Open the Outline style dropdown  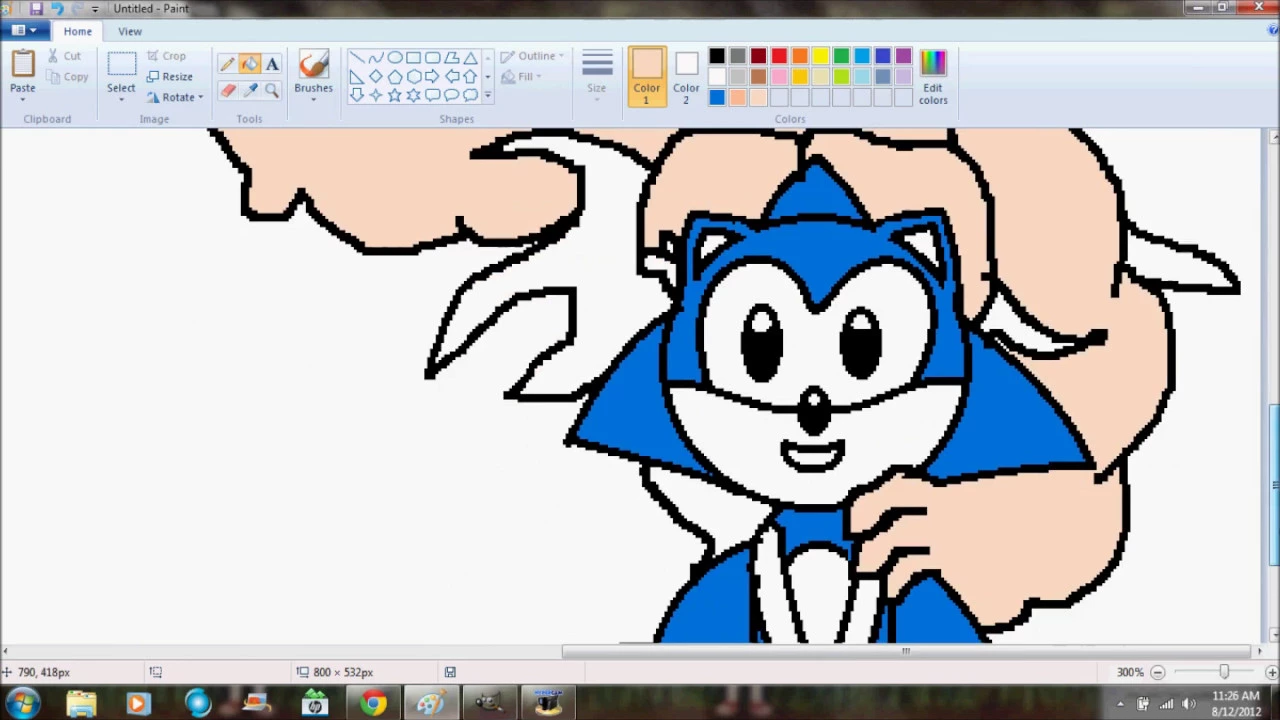[x=536, y=56]
